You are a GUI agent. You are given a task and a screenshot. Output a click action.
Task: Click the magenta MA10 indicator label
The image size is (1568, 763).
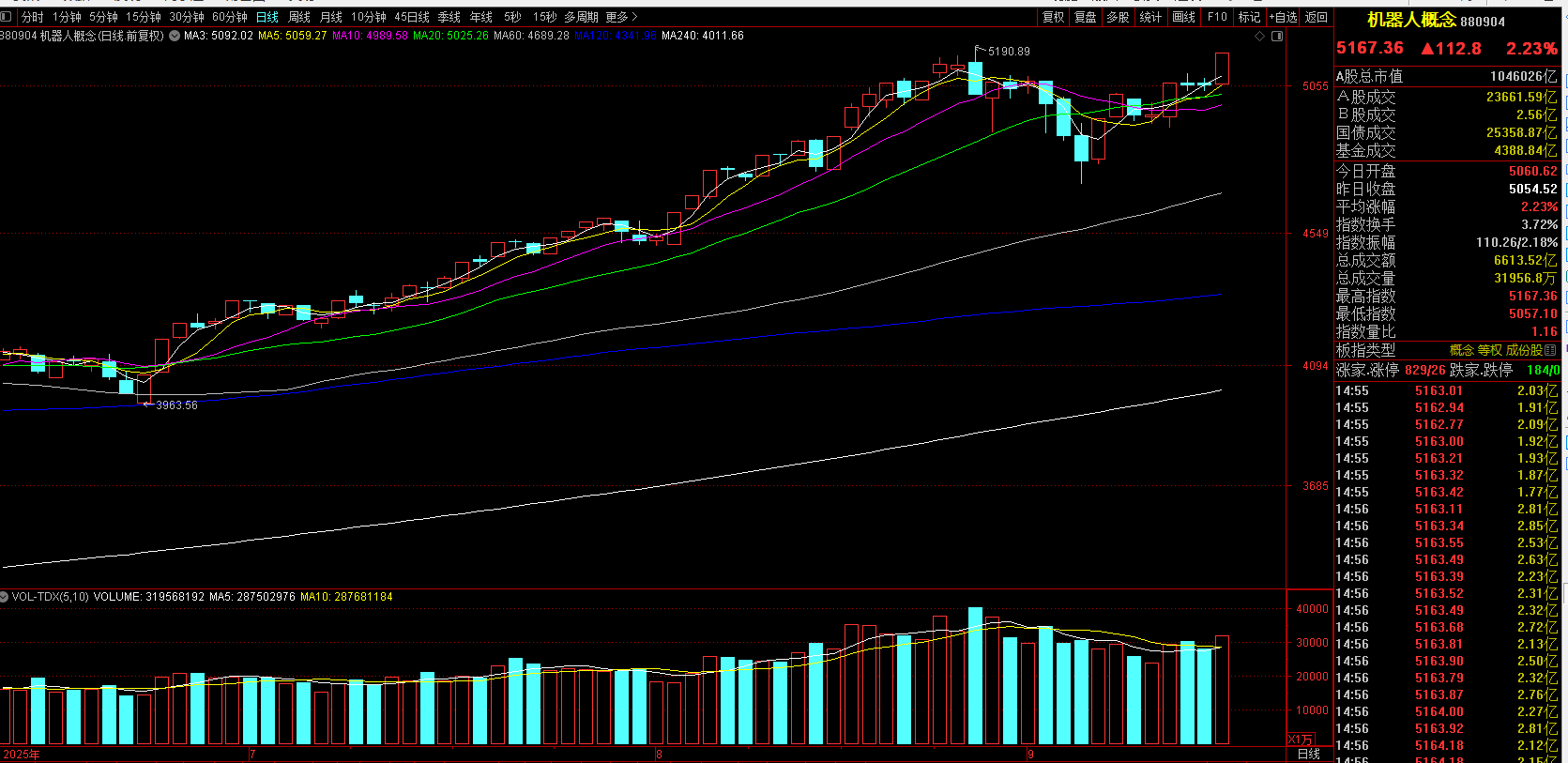click(371, 36)
